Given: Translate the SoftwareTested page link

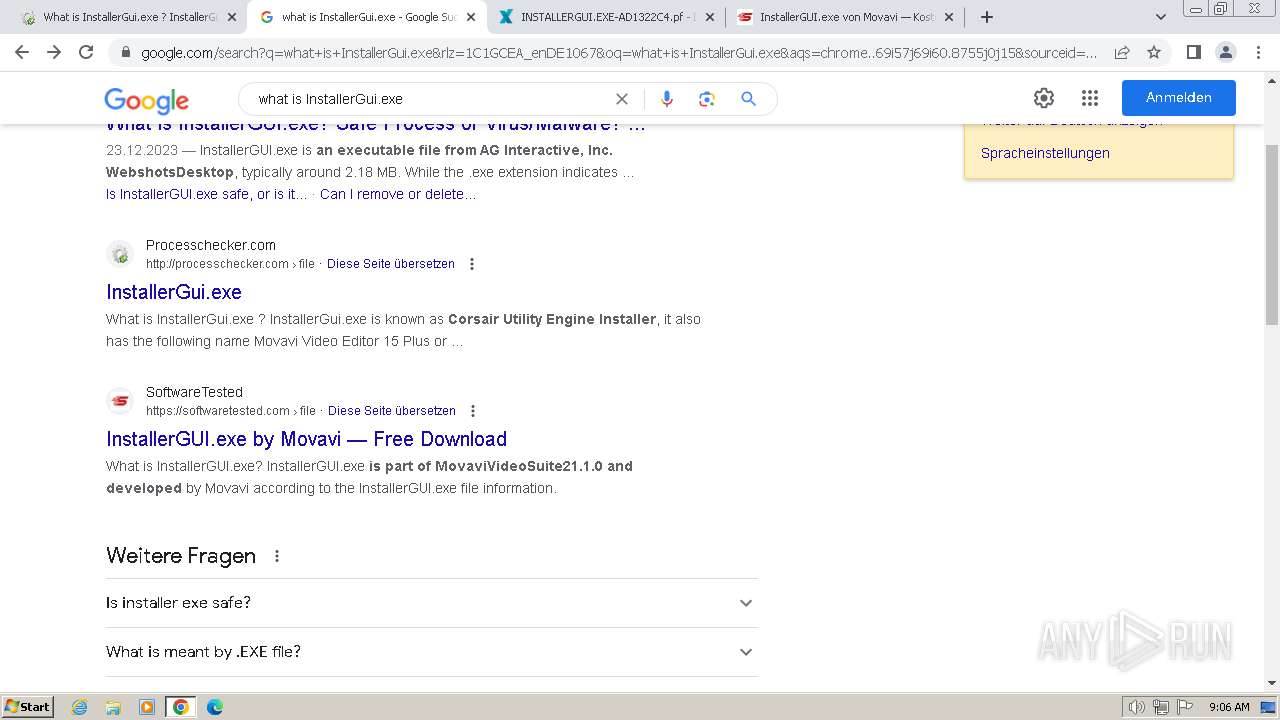Looking at the screenshot, I should coord(392,411).
